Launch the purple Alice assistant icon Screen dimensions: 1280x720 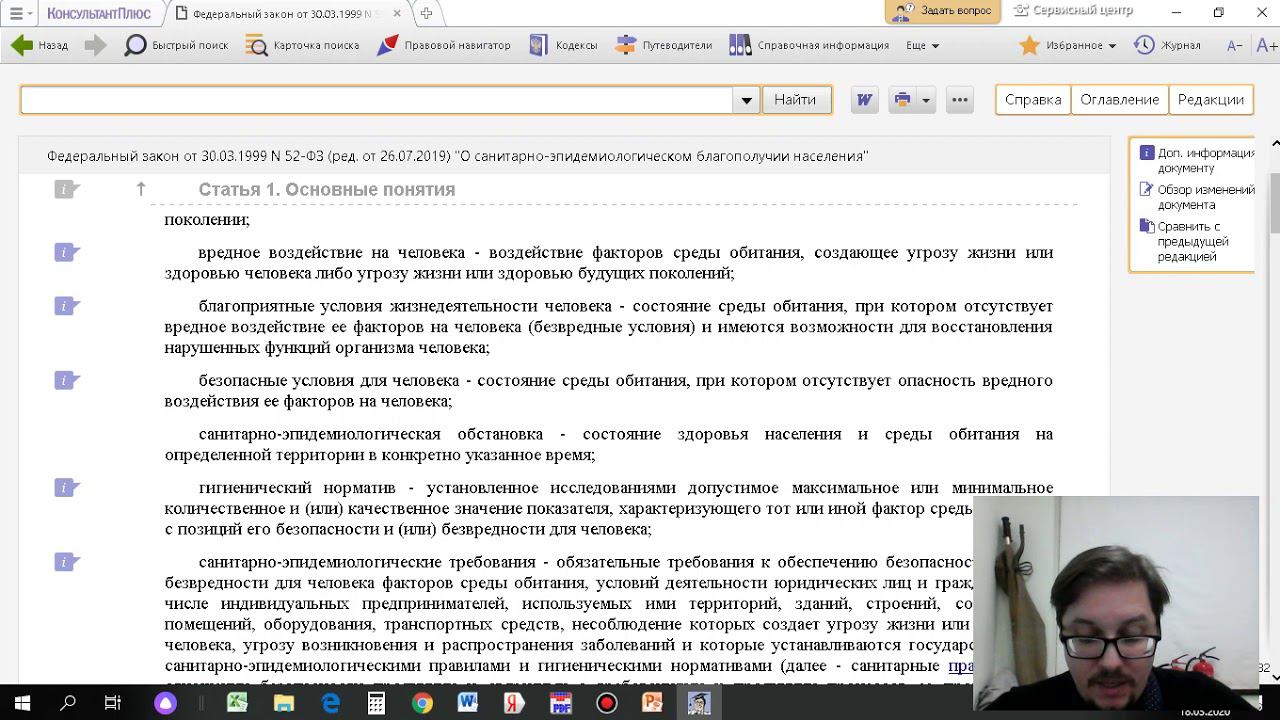165,703
